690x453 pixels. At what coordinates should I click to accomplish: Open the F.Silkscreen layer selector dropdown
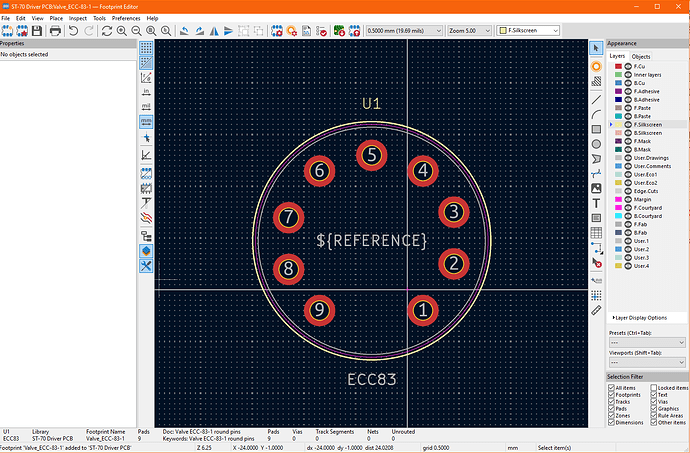pyautogui.click(x=528, y=31)
